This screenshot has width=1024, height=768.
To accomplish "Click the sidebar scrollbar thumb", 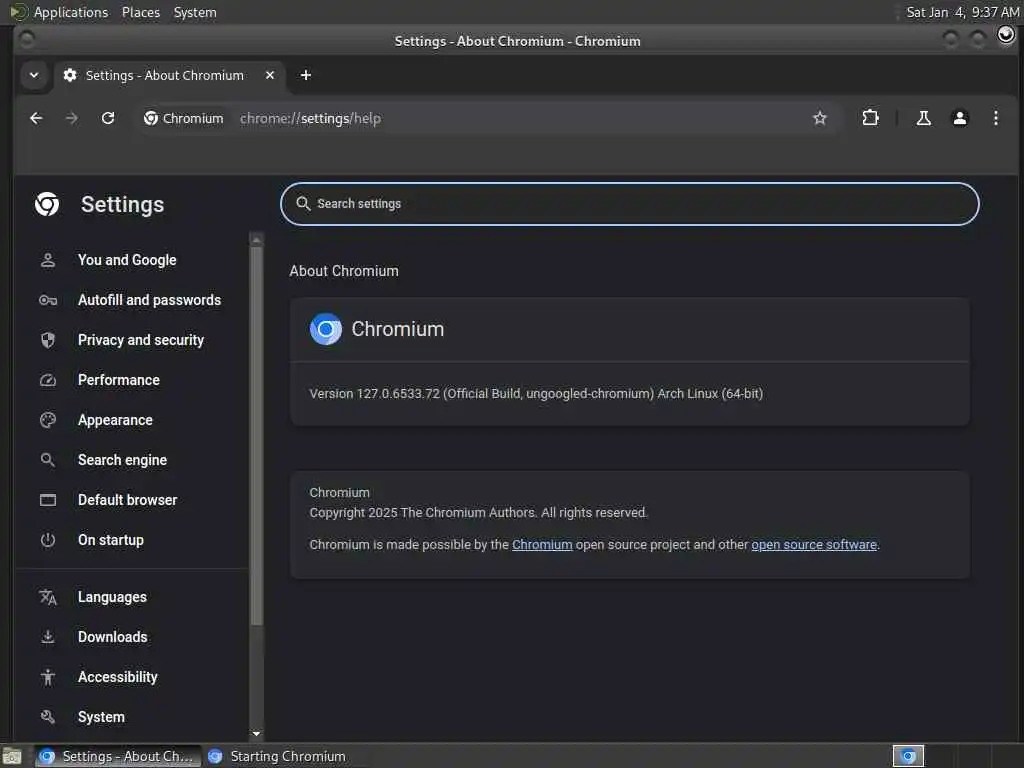I will click(x=257, y=436).
